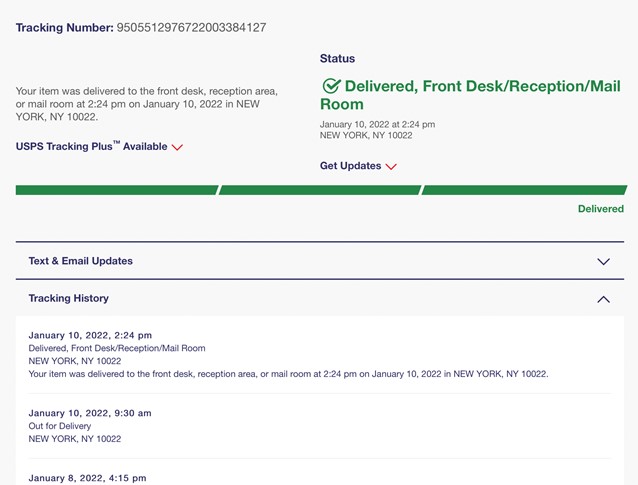Click the Status label above delivery heading
This screenshot has height=485, width=638.
(337, 59)
